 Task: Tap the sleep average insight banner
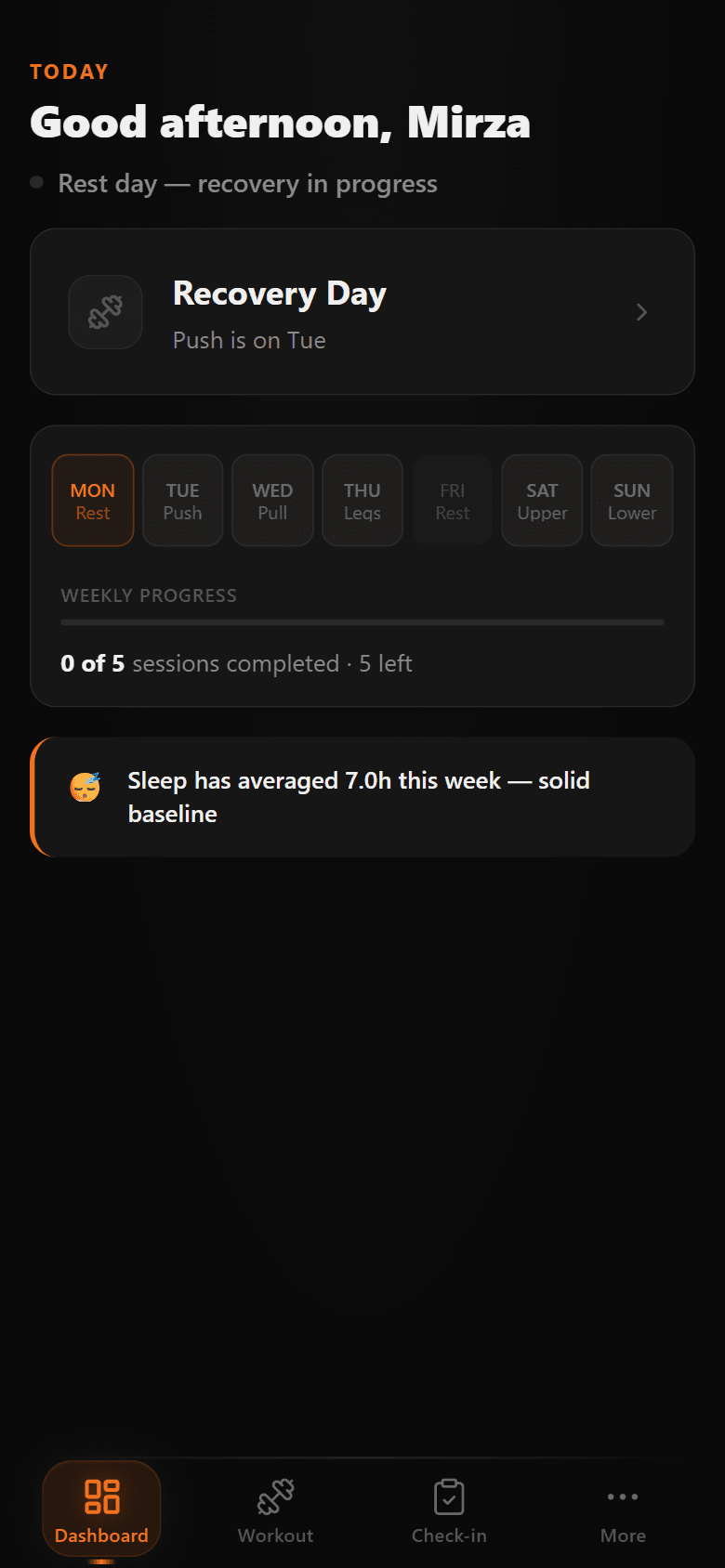(x=362, y=796)
